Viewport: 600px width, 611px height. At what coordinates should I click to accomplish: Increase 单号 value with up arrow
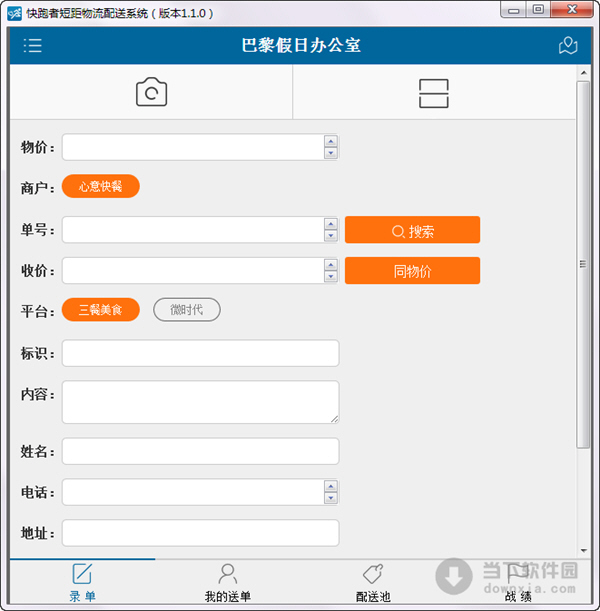tap(331, 224)
